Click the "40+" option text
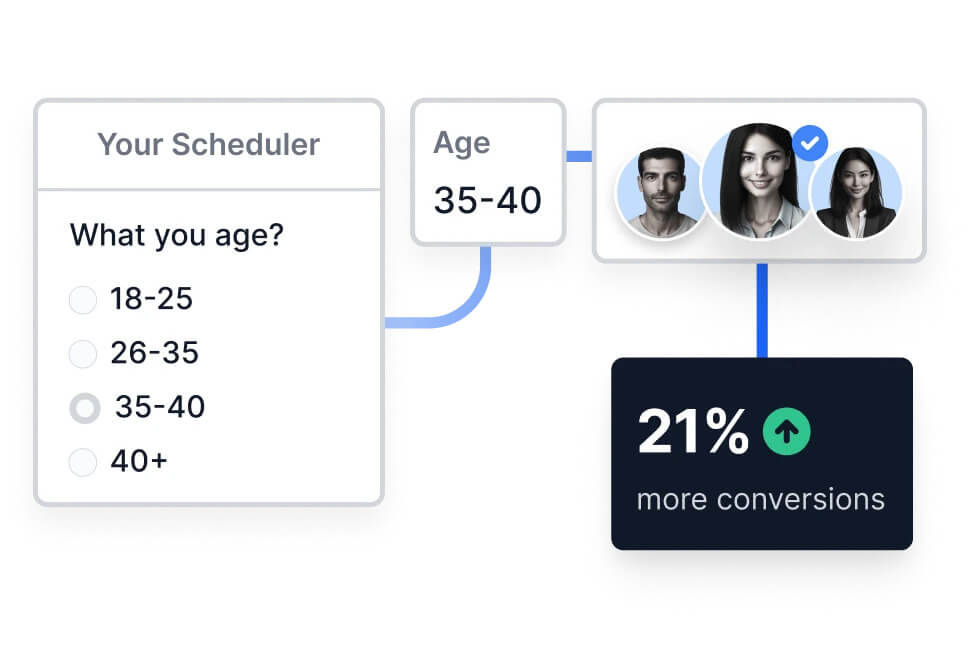The width and height of the screenshot is (969, 645). (139, 462)
